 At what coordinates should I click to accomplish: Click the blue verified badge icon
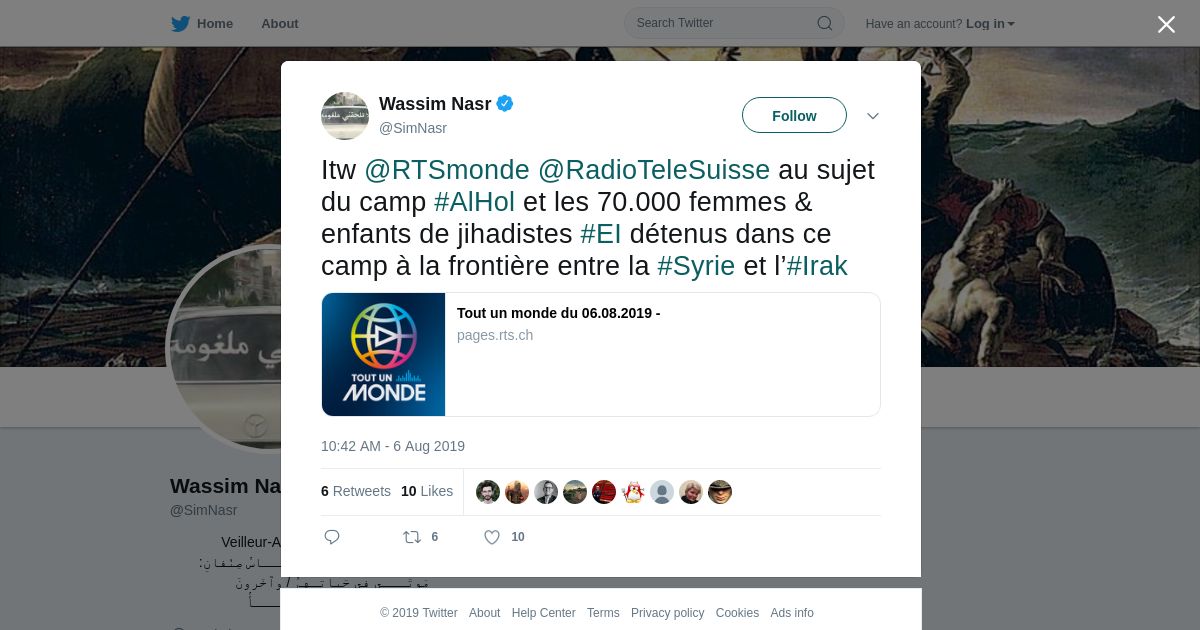point(505,103)
